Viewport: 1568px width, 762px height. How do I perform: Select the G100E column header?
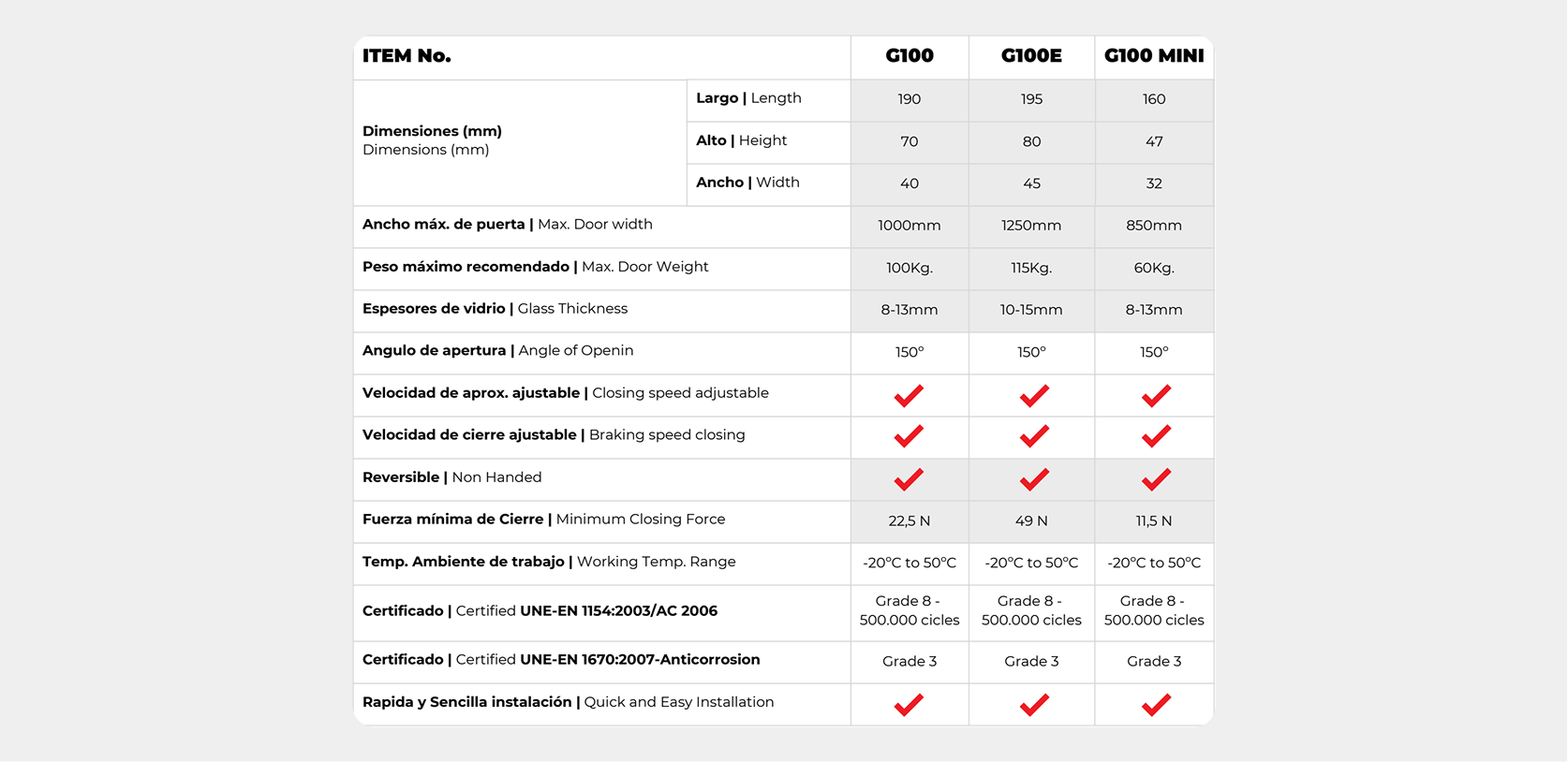(x=1031, y=56)
